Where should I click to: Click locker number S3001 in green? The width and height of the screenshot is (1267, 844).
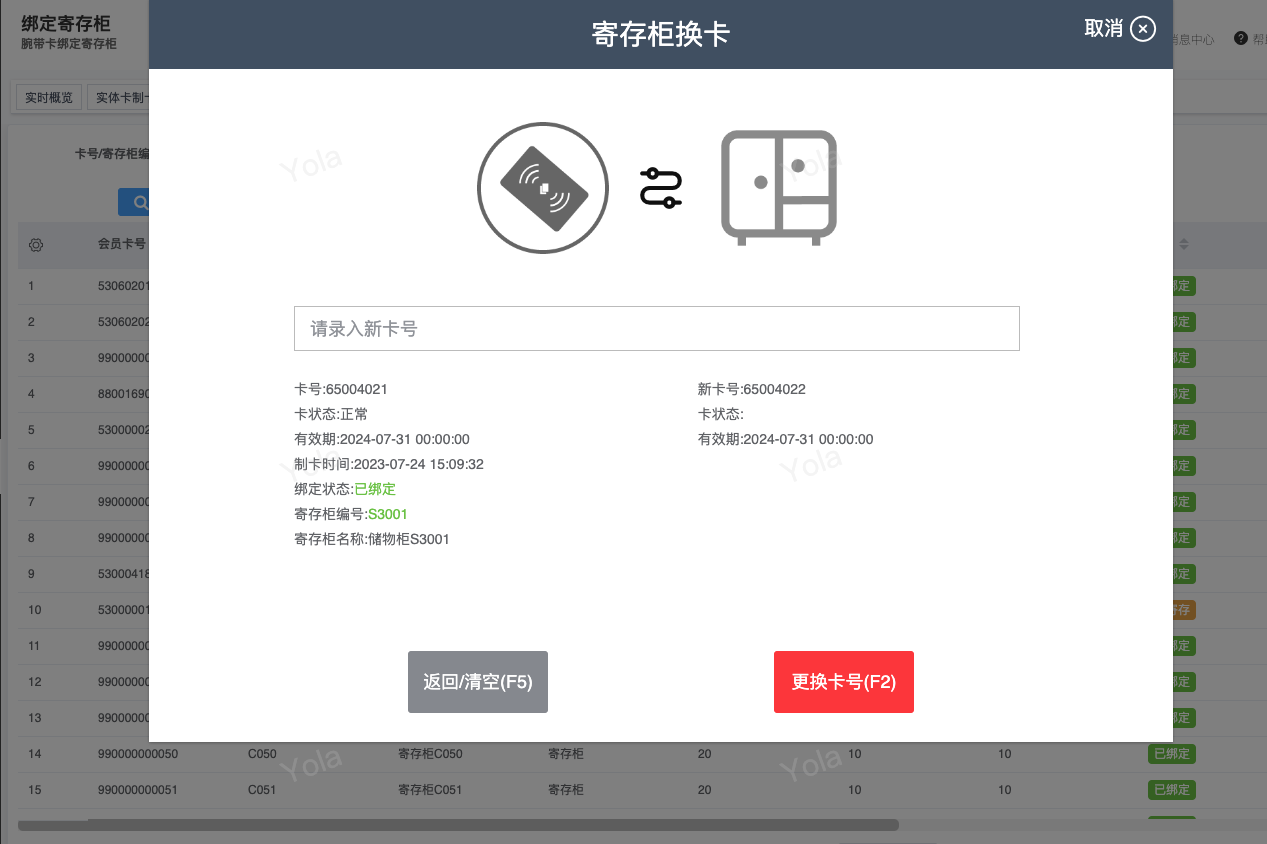click(x=388, y=514)
